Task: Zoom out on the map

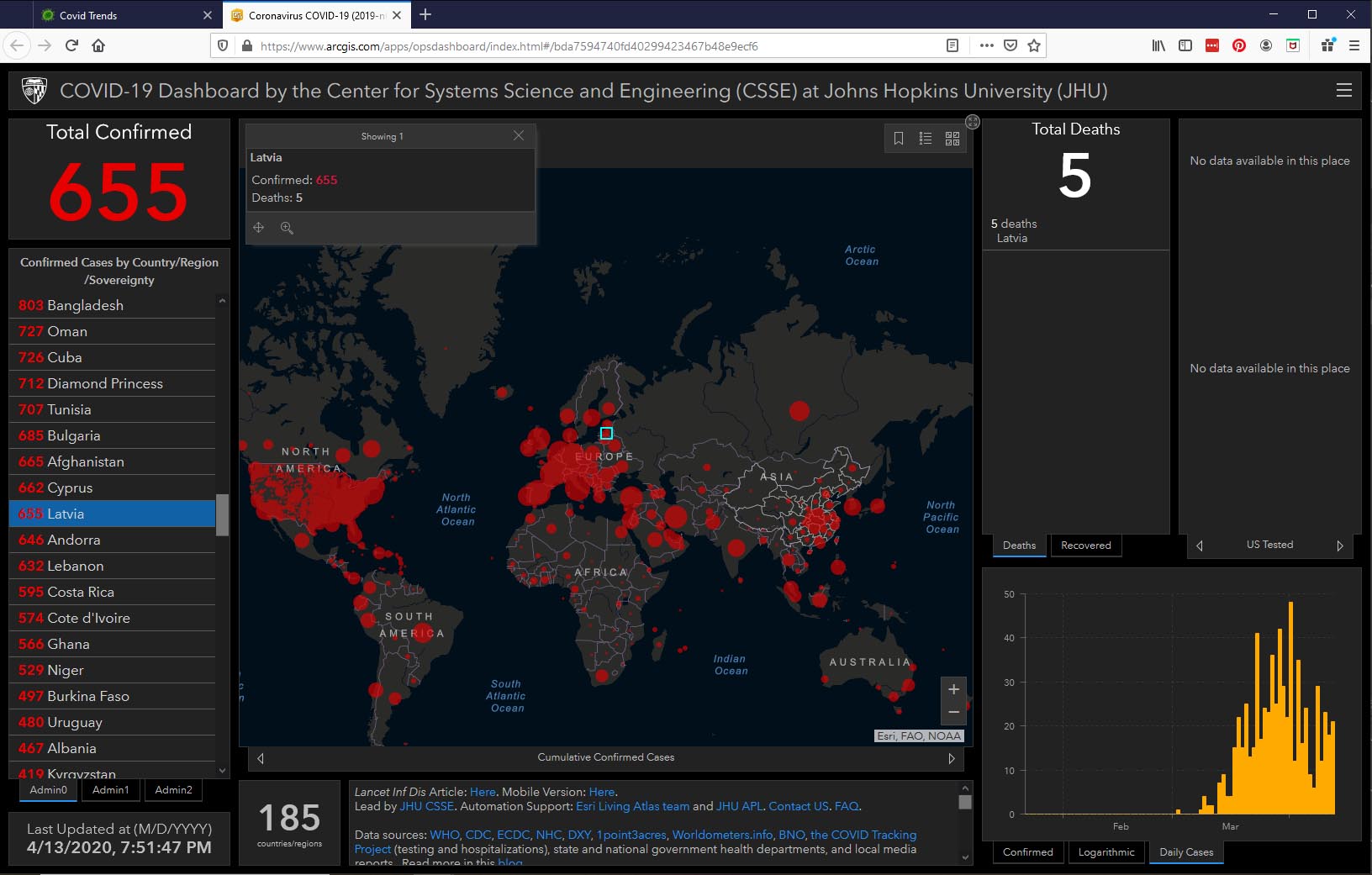Action: [x=953, y=713]
